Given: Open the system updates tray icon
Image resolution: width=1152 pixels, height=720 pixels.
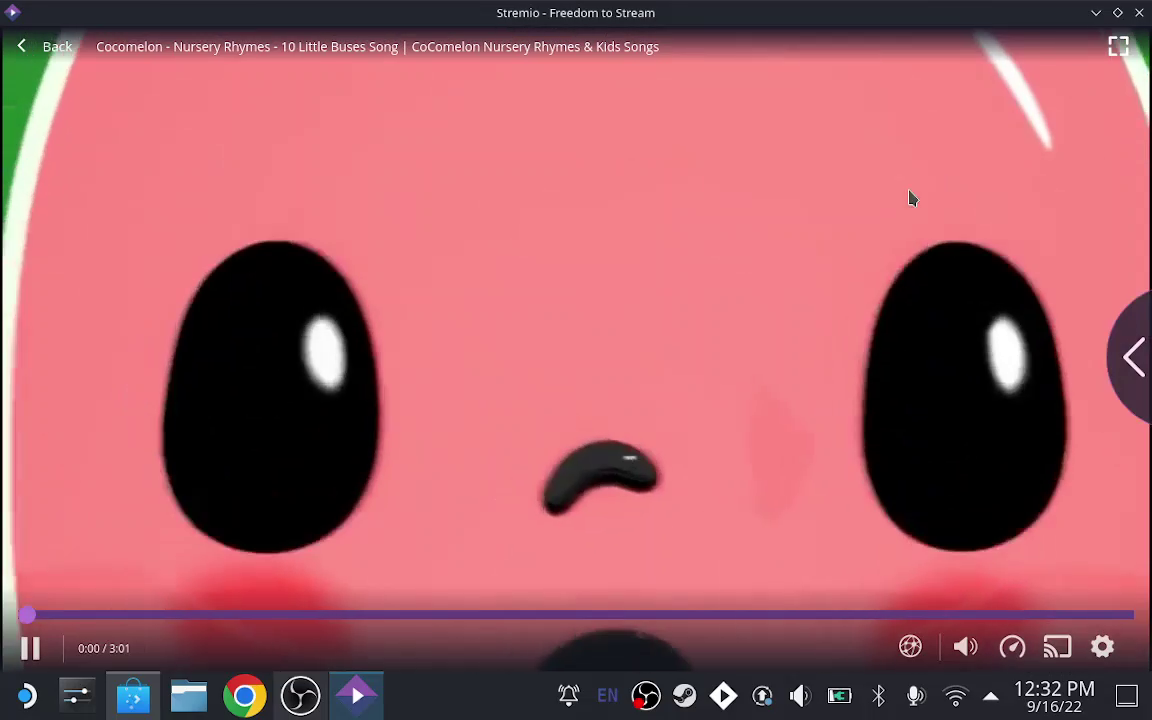Looking at the screenshot, I should [x=763, y=695].
